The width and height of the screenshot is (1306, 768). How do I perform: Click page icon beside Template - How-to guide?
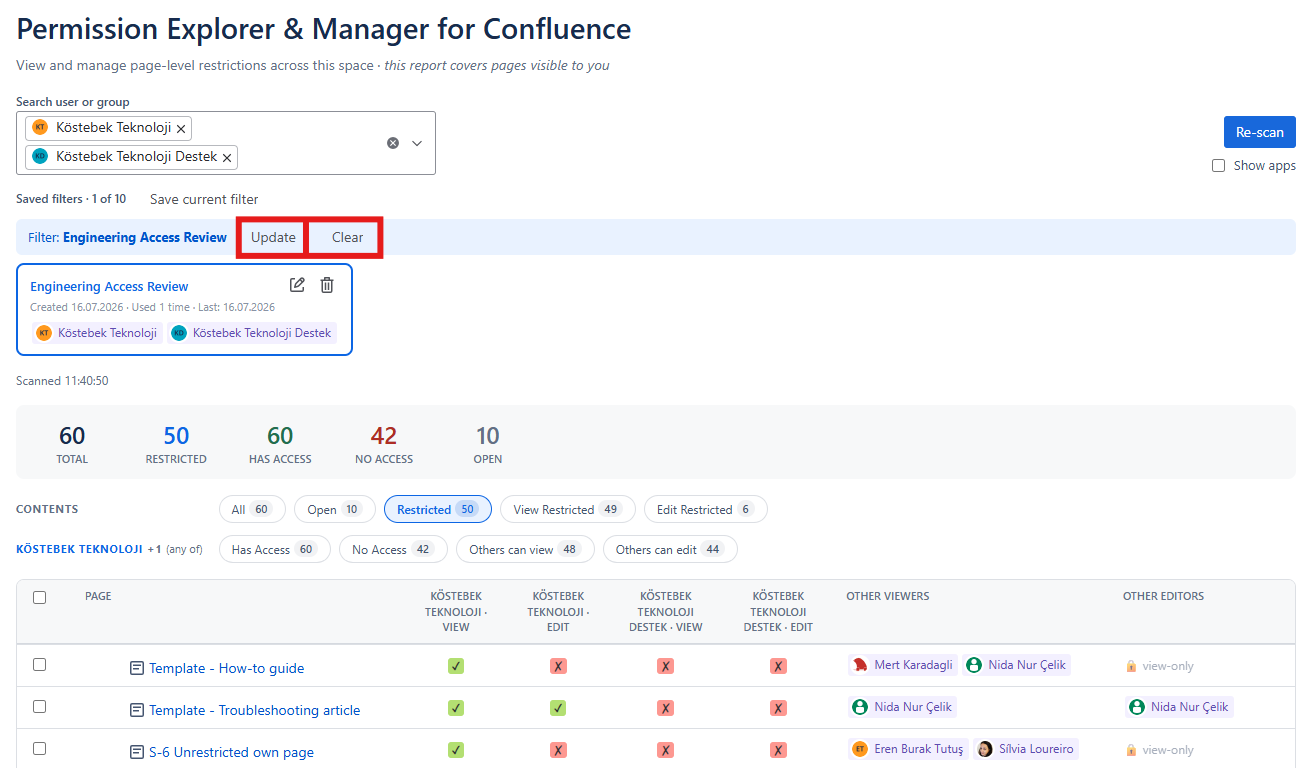137,668
